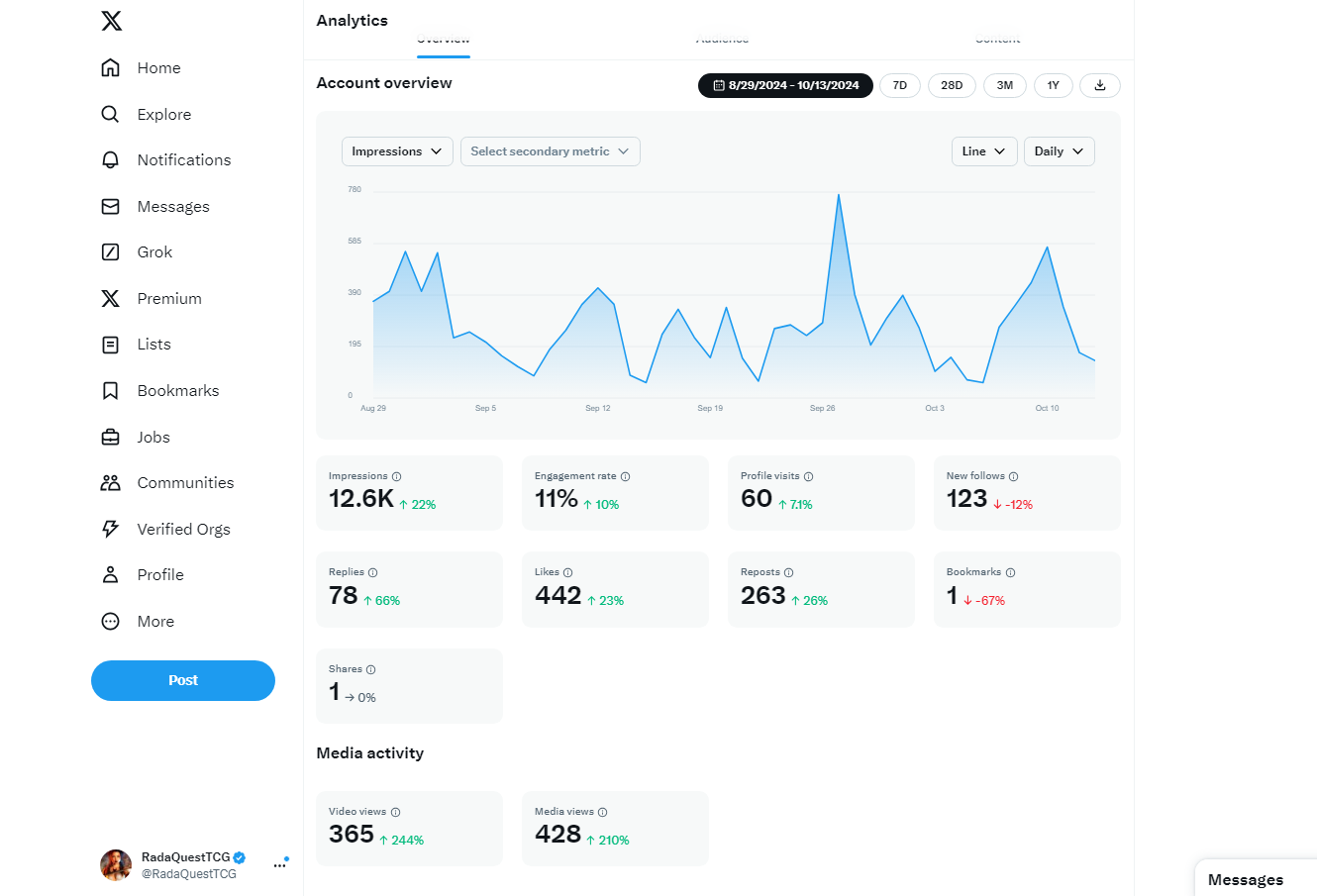Open Verified Orgs label in sidebar
Viewport: 1317px width, 896px height.
point(184,529)
